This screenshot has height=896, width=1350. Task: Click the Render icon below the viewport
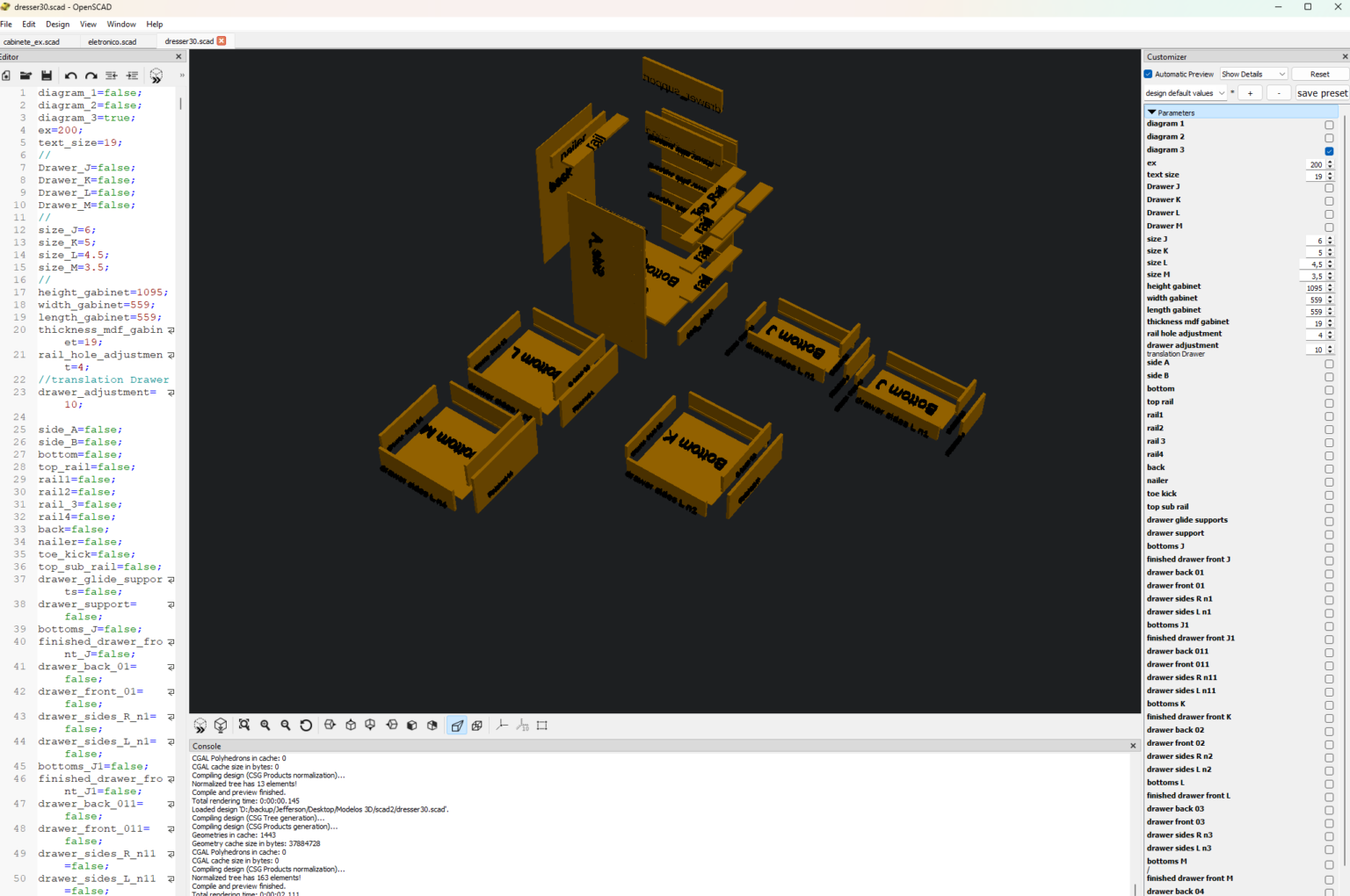click(221, 726)
